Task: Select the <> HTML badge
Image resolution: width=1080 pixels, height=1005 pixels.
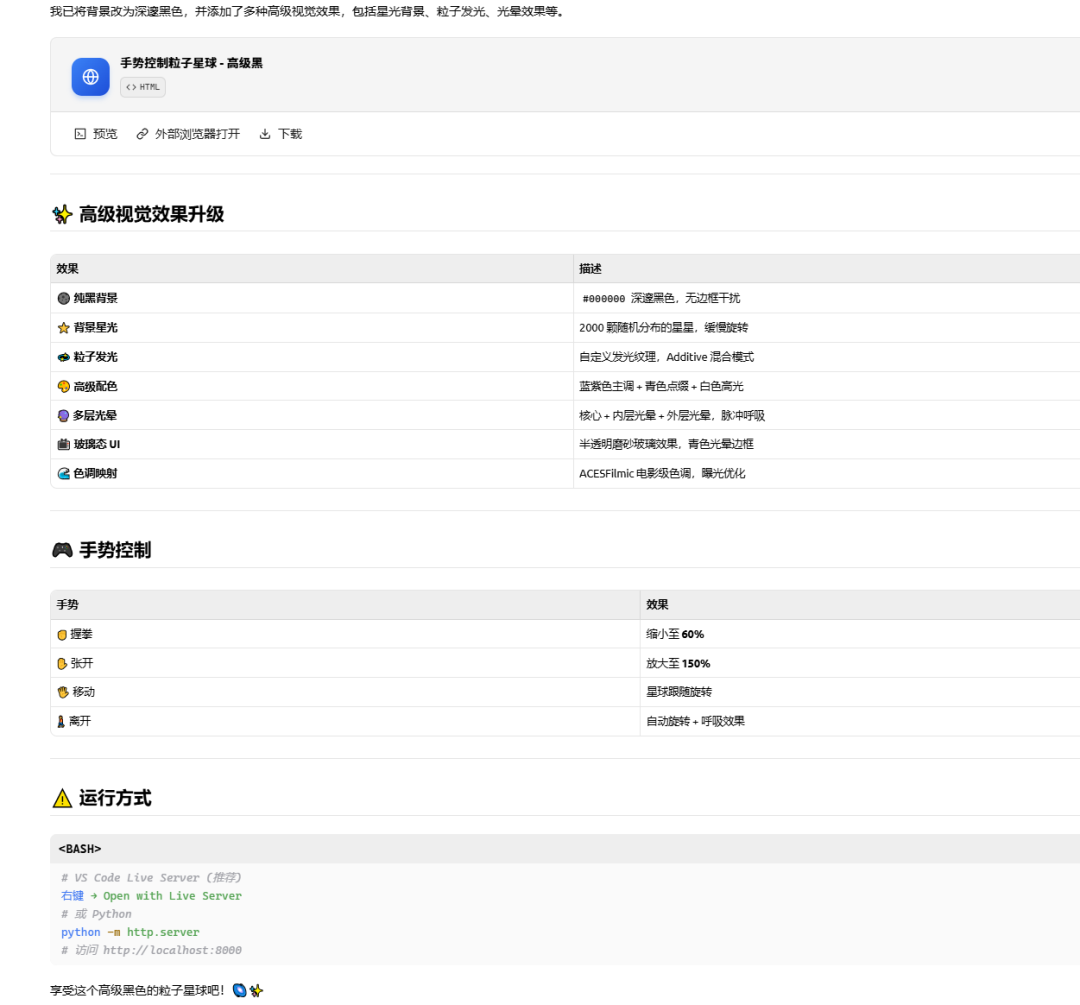Action: [x=144, y=87]
